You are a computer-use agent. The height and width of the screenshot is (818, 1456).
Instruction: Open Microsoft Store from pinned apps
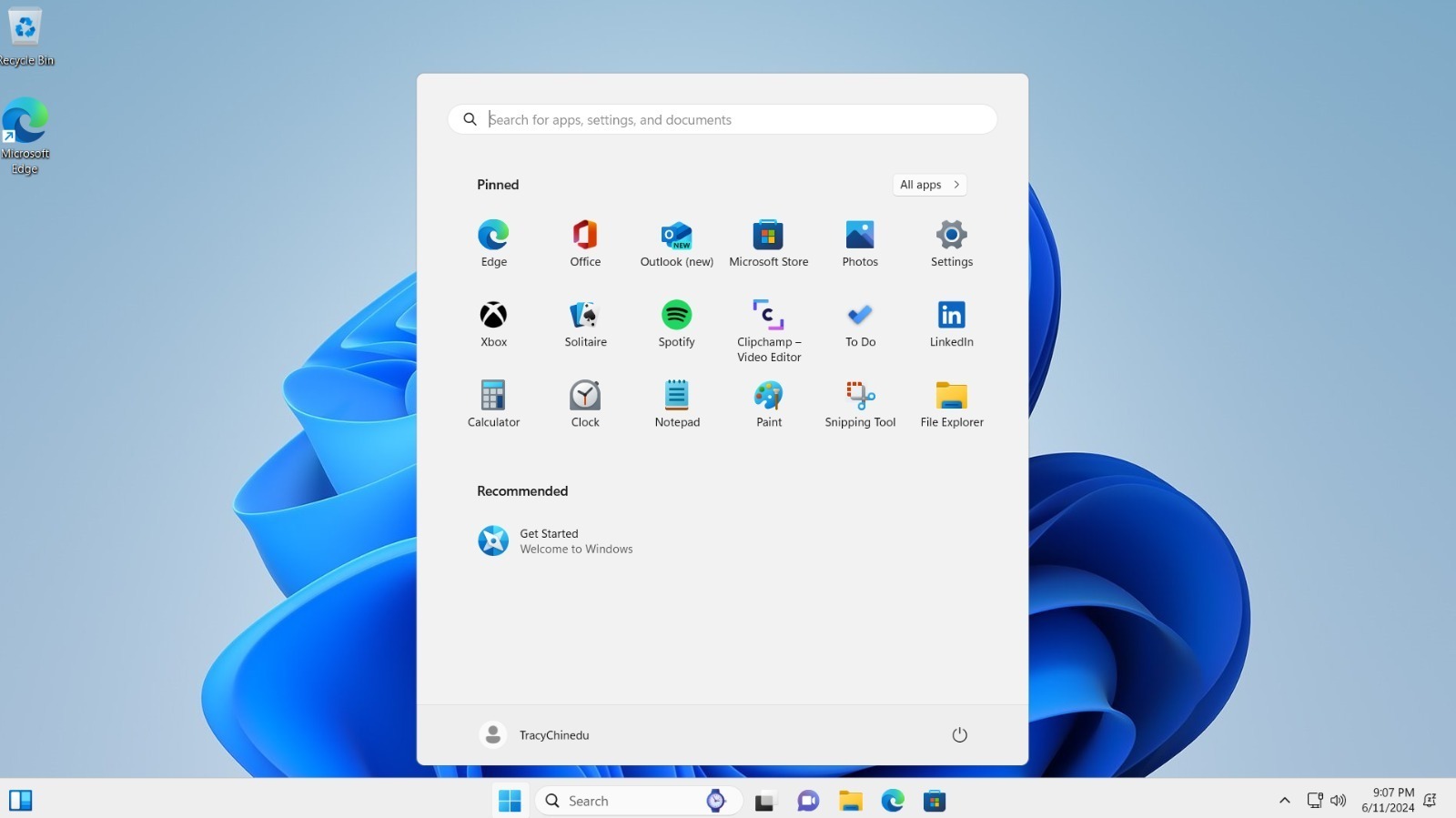(x=768, y=243)
